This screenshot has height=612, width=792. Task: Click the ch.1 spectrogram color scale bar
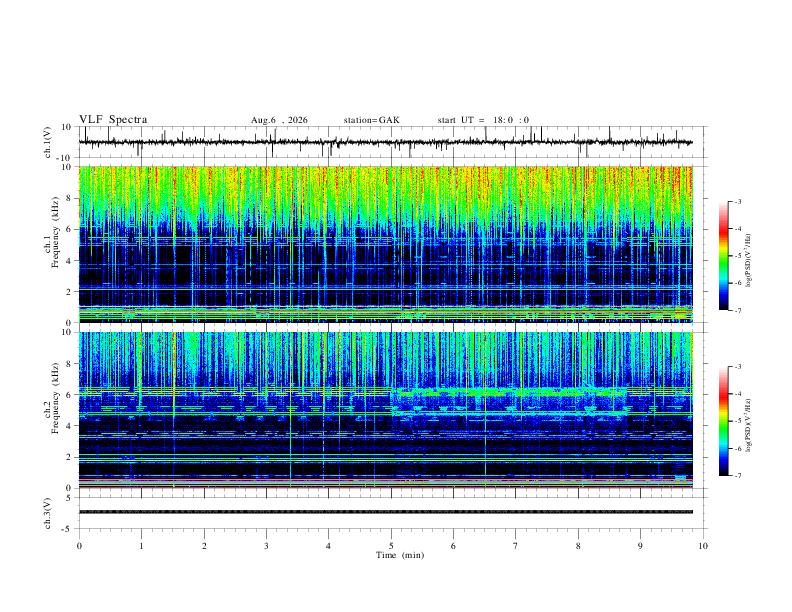[x=723, y=255]
